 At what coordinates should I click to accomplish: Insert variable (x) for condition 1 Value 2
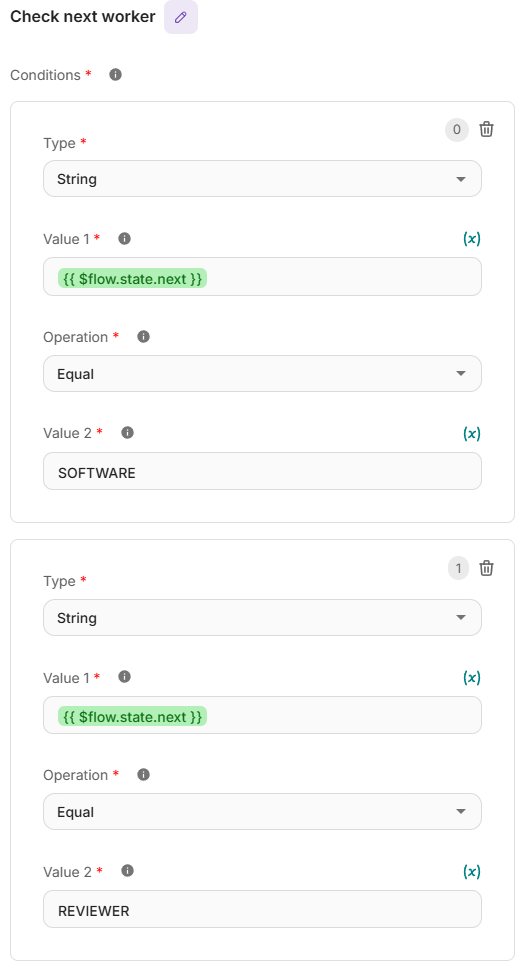coord(472,871)
